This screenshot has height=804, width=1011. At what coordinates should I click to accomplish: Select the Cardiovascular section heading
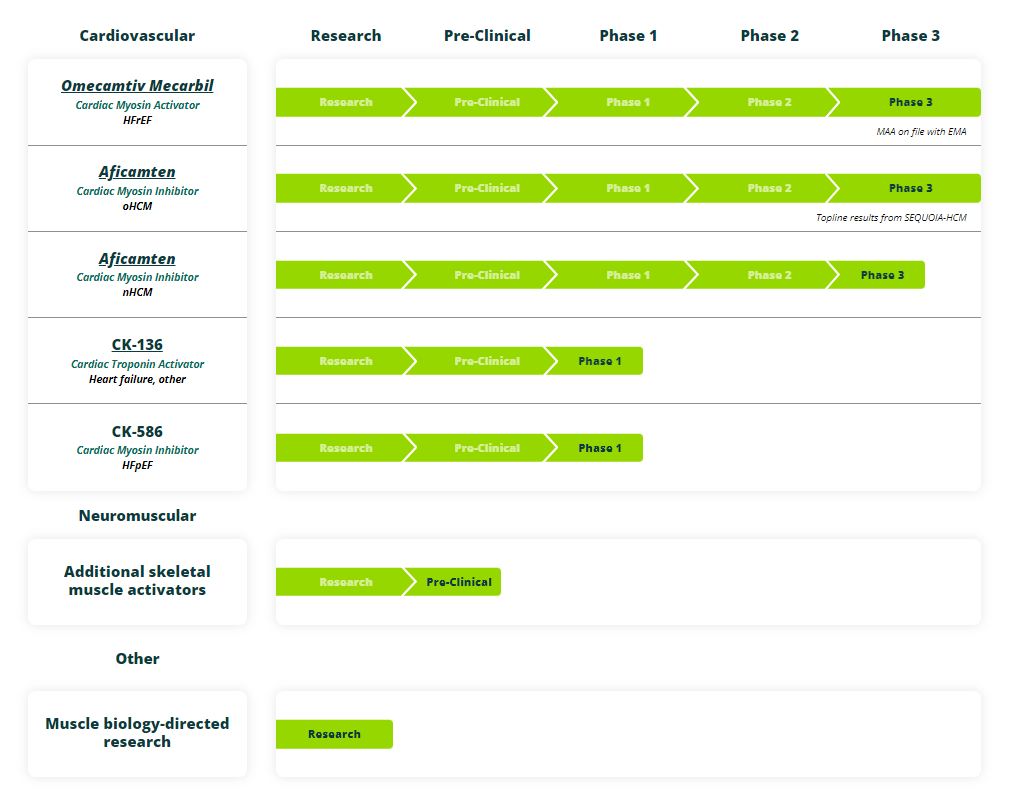point(137,36)
